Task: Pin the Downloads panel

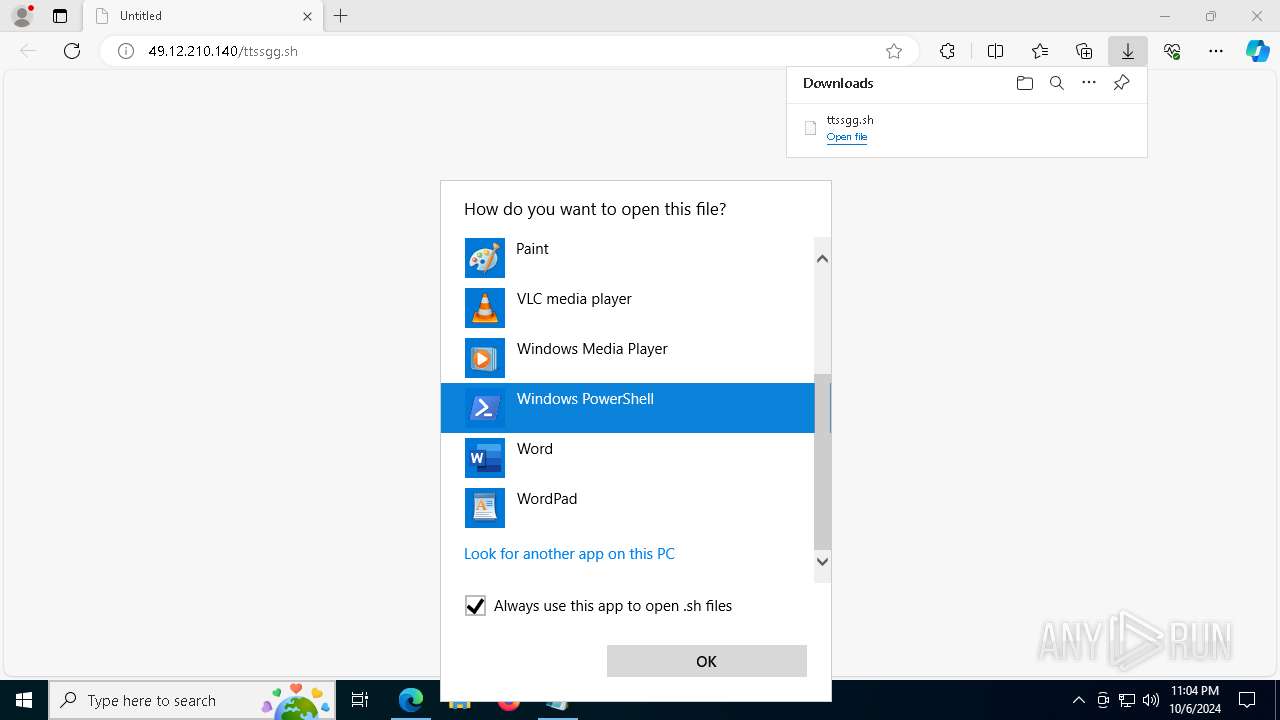Action: pos(1121,83)
